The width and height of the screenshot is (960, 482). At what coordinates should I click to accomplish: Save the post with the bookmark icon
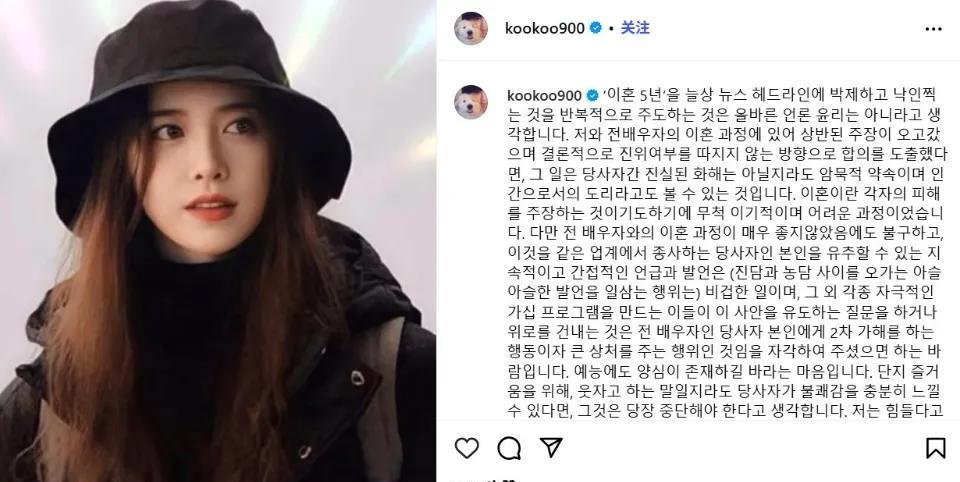935,448
